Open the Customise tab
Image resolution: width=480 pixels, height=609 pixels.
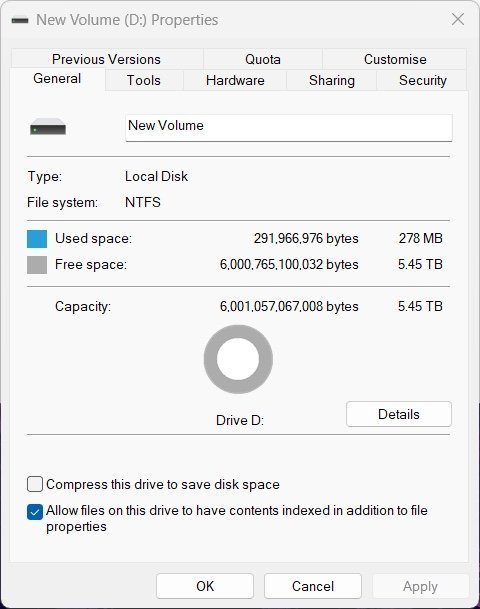pyautogui.click(x=395, y=59)
